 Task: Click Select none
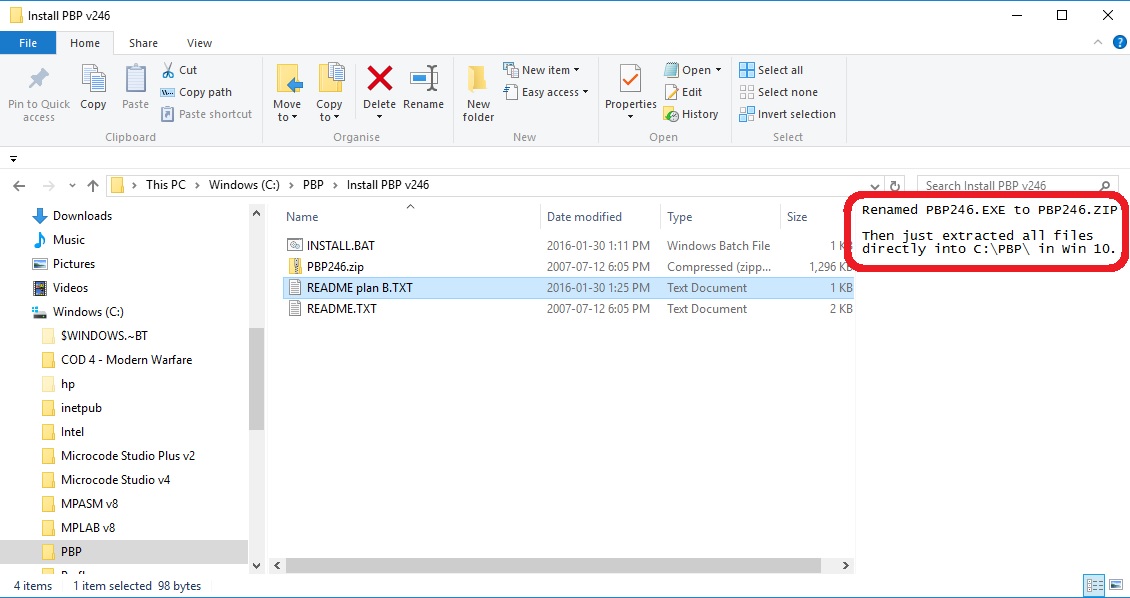[x=778, y=92]
